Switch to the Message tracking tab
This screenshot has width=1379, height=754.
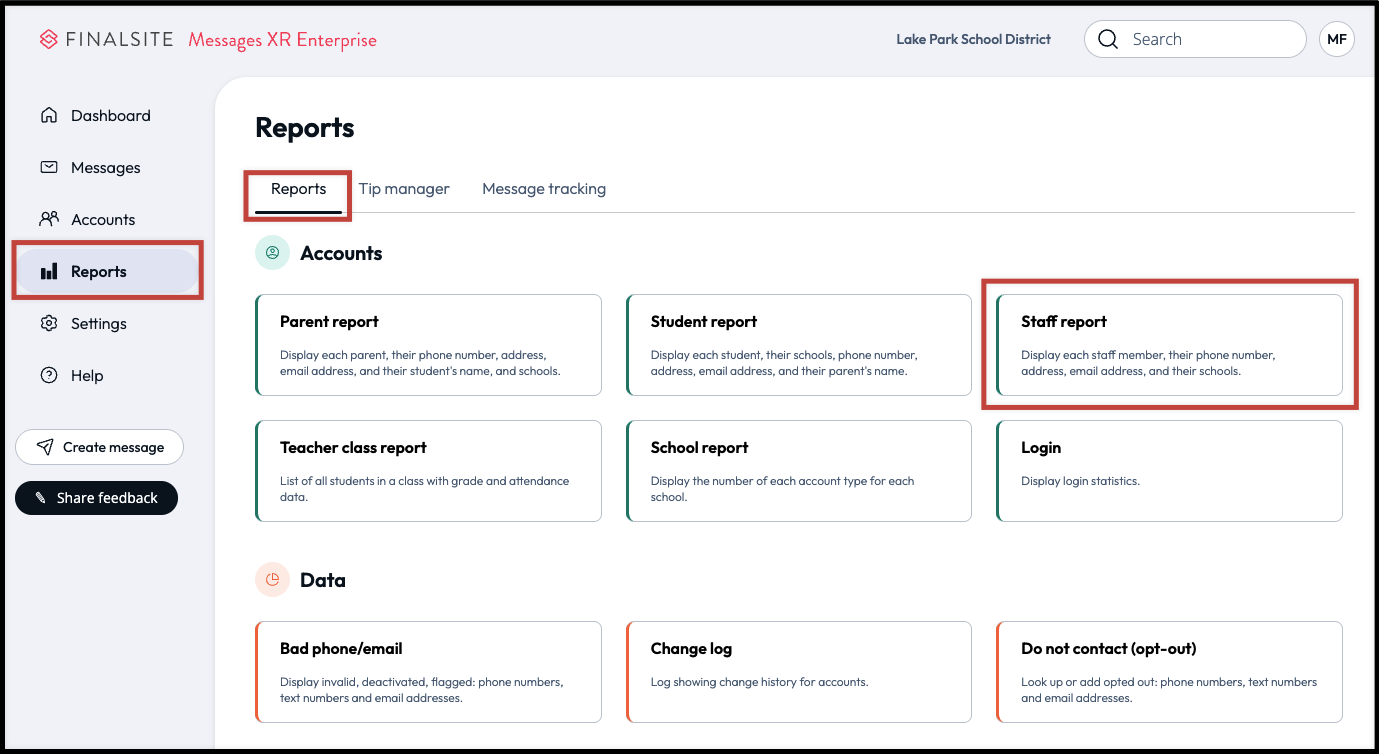pyautogui.click(x=544, y=189)
